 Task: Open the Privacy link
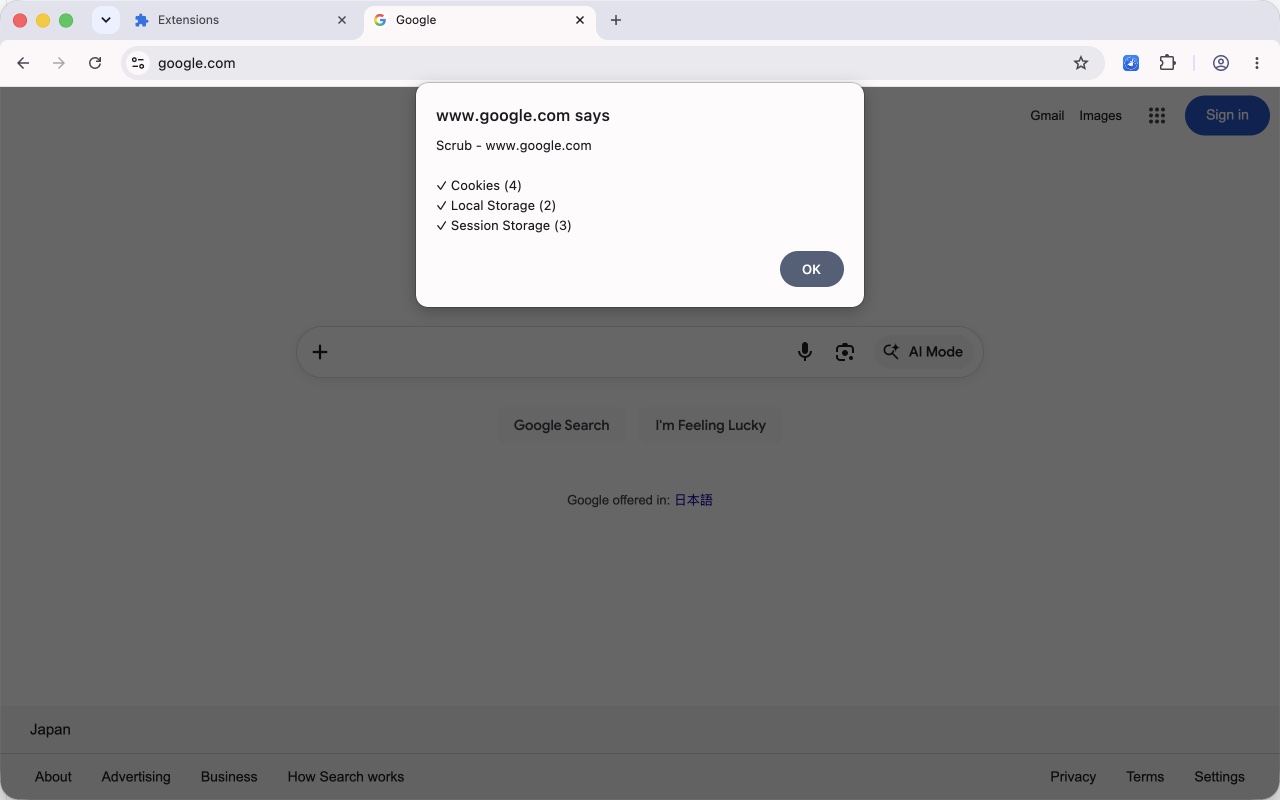pyautogui.click(x=1073, y=777)
